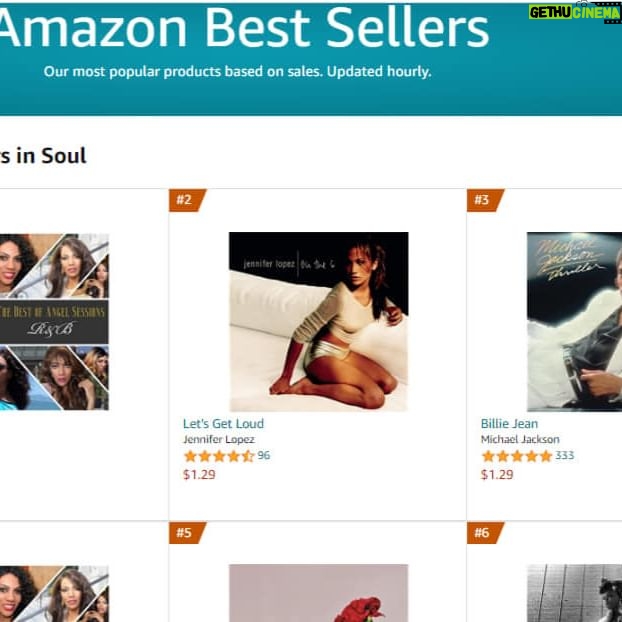Open the 96 reviews count link
This screenshot has height=622, width=622.
click(264, 456)
